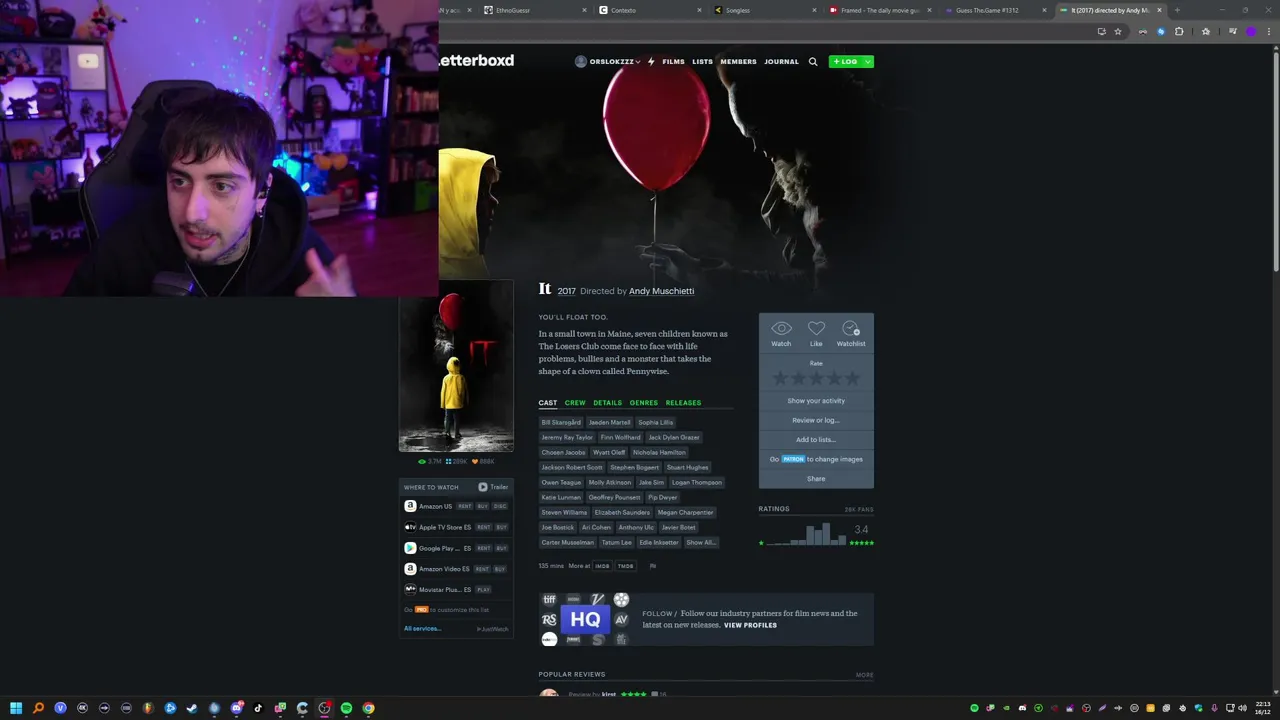Switch to the CREW tab
Screen dimensions: 1280x720
click(x=575, y=403)
